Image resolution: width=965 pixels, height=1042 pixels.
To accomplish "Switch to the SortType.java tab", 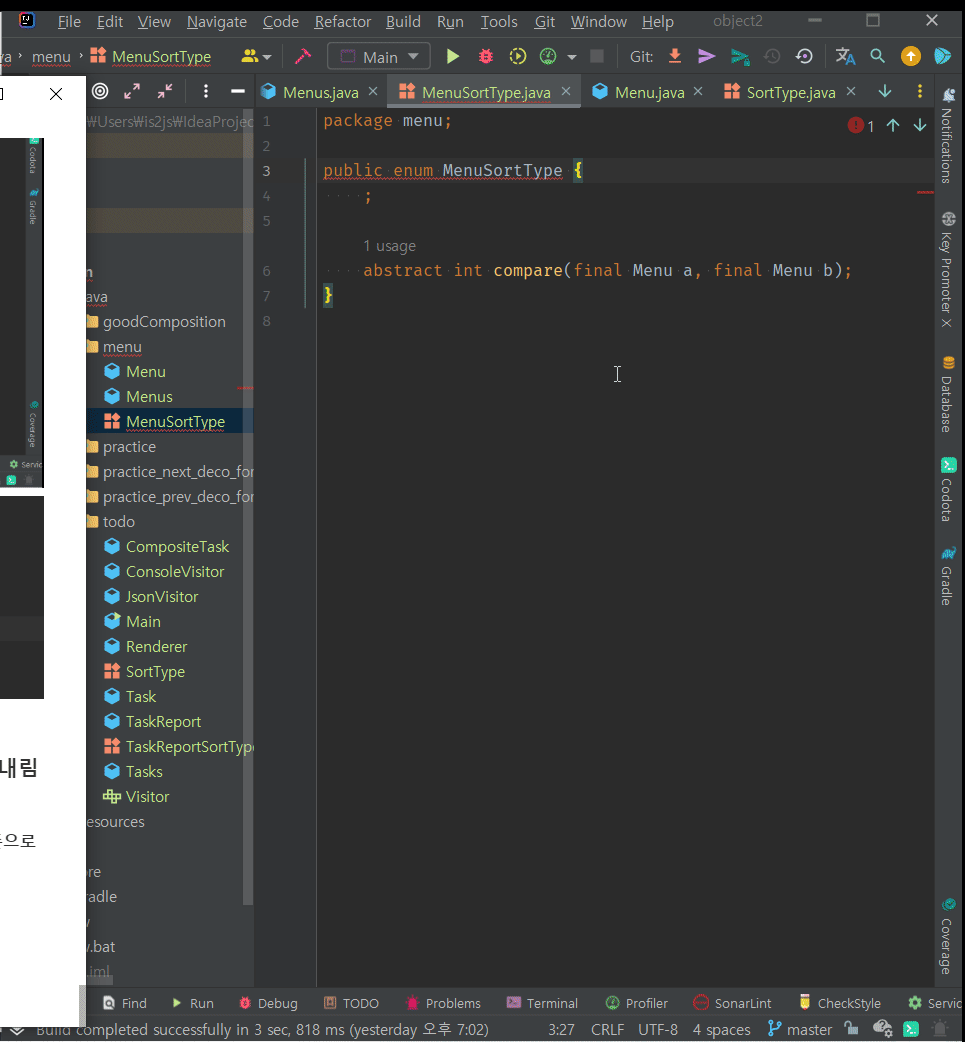I will point(791,92).
